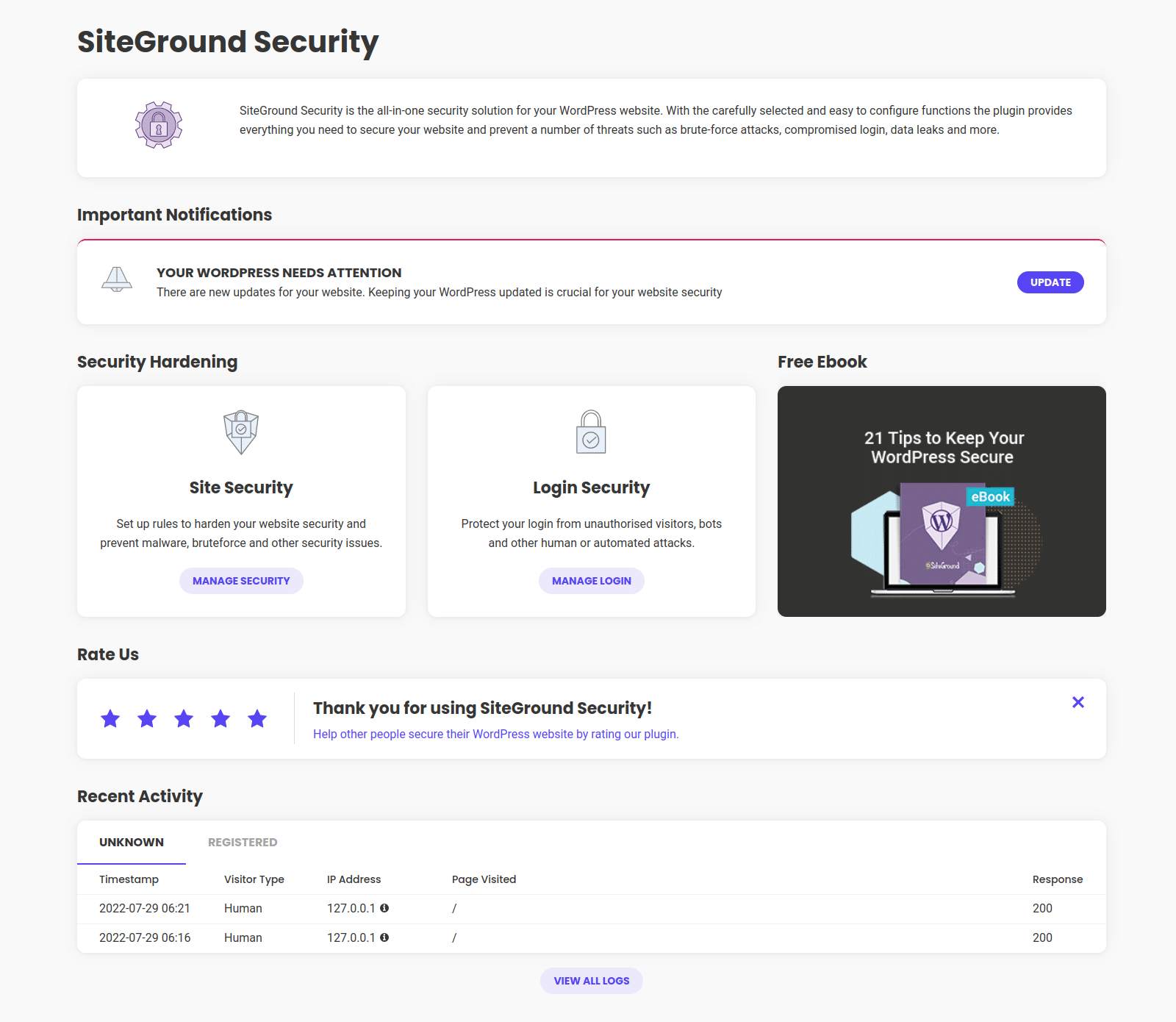The image size is (1176, 1022).
Task: Click 127.0.0.1 address in 06:21 row
Action: tap(351, 908)
